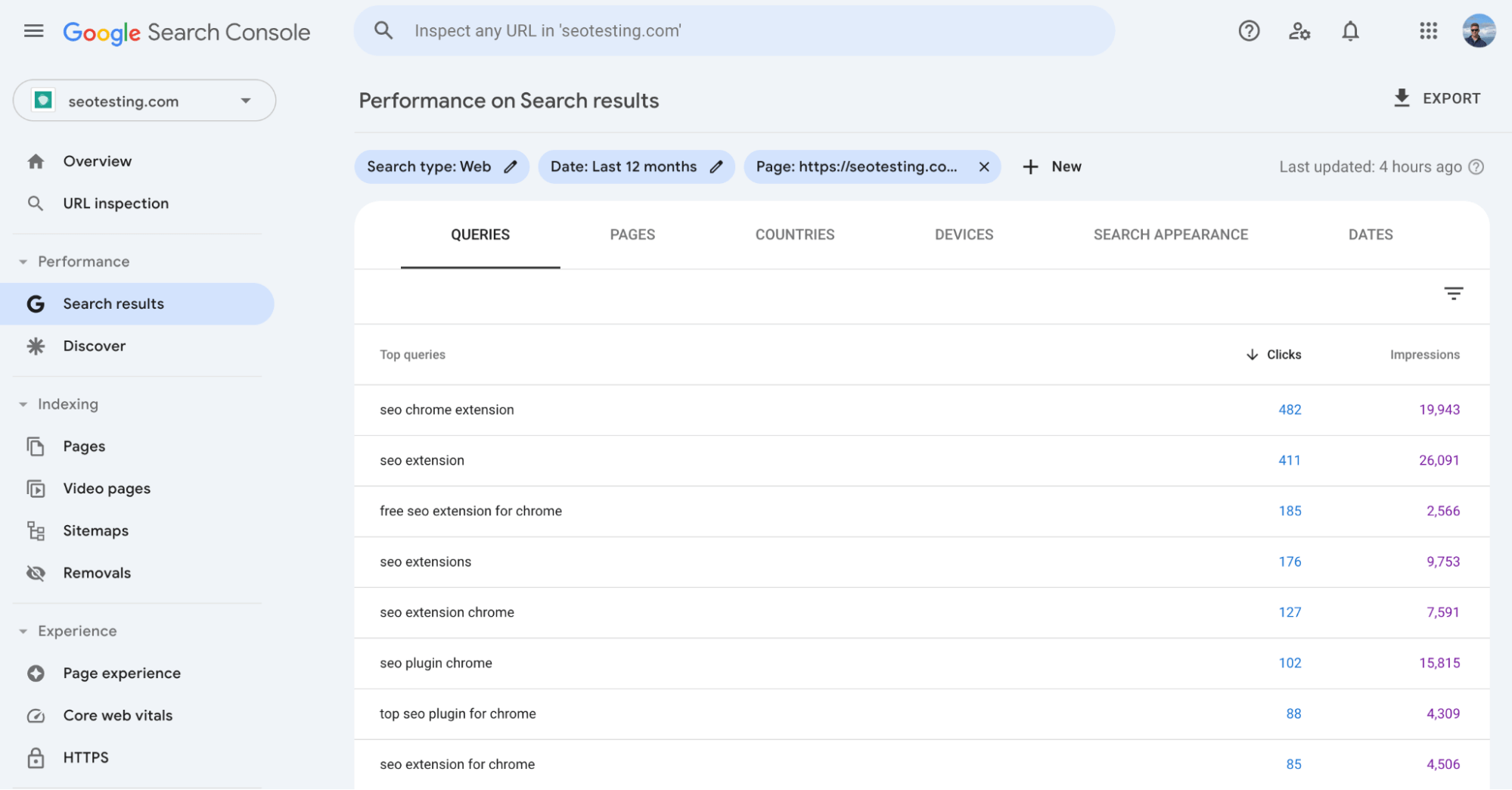Select query 'seo chrome extension'

point(447,410)
